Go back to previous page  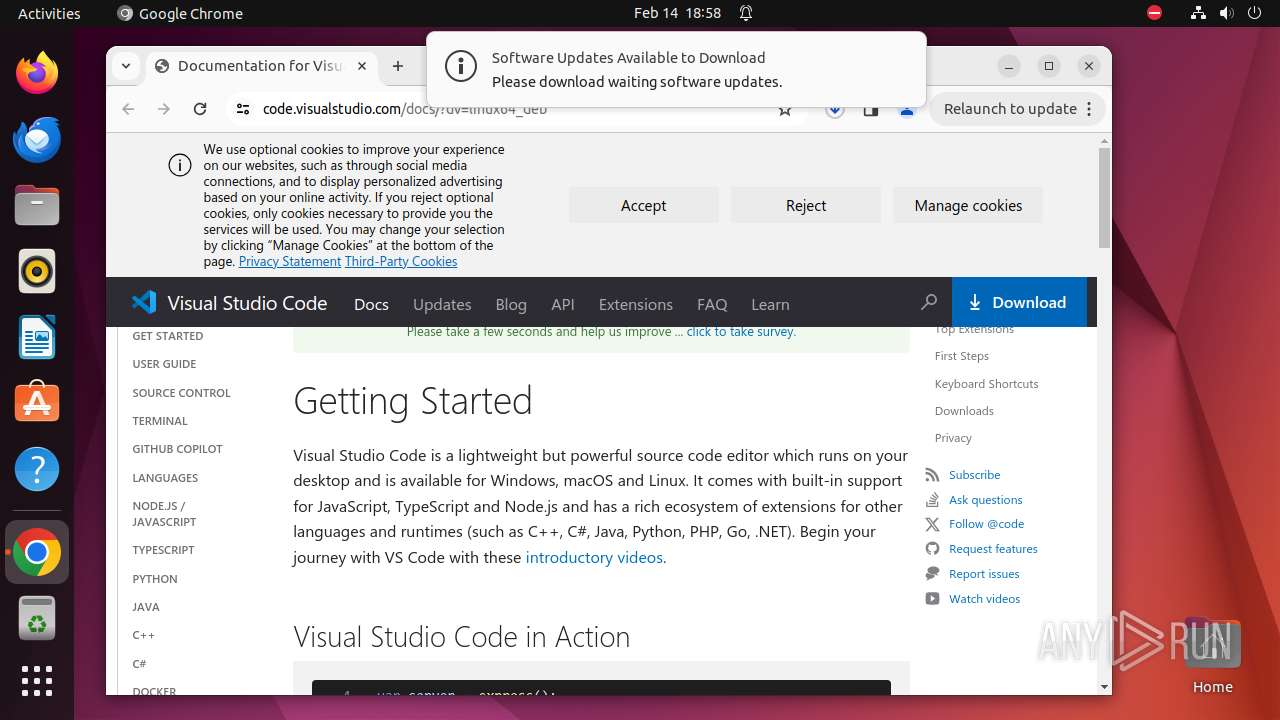coord(128,109)
